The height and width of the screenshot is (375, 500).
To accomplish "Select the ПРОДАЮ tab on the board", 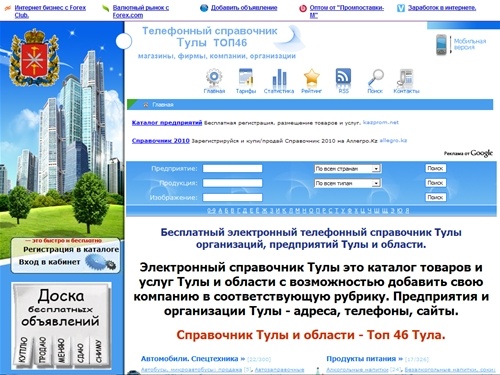I will pos(42,350).
